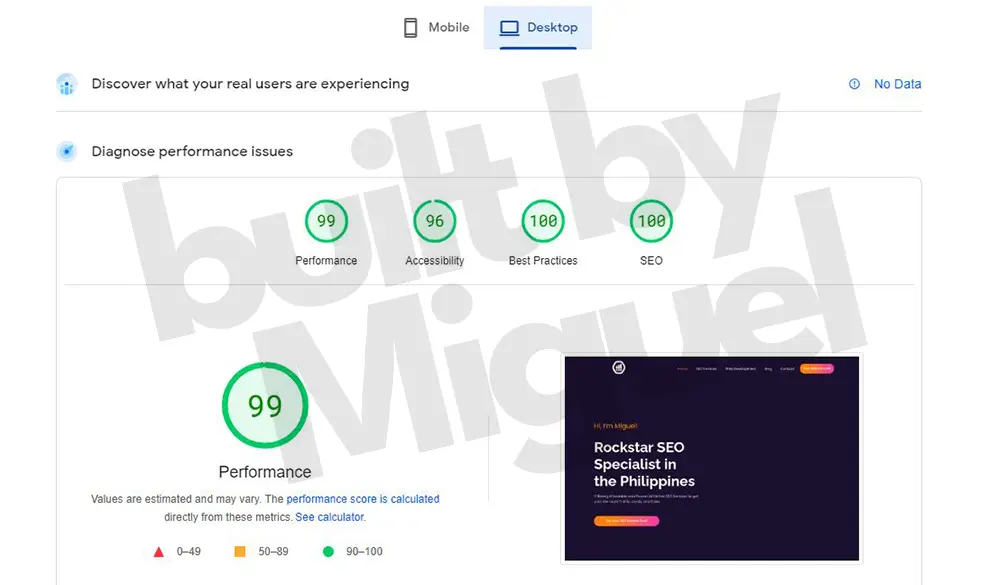
Task: Click the orange square 50–89 legend icon
Action: click(x=240, y=551)
